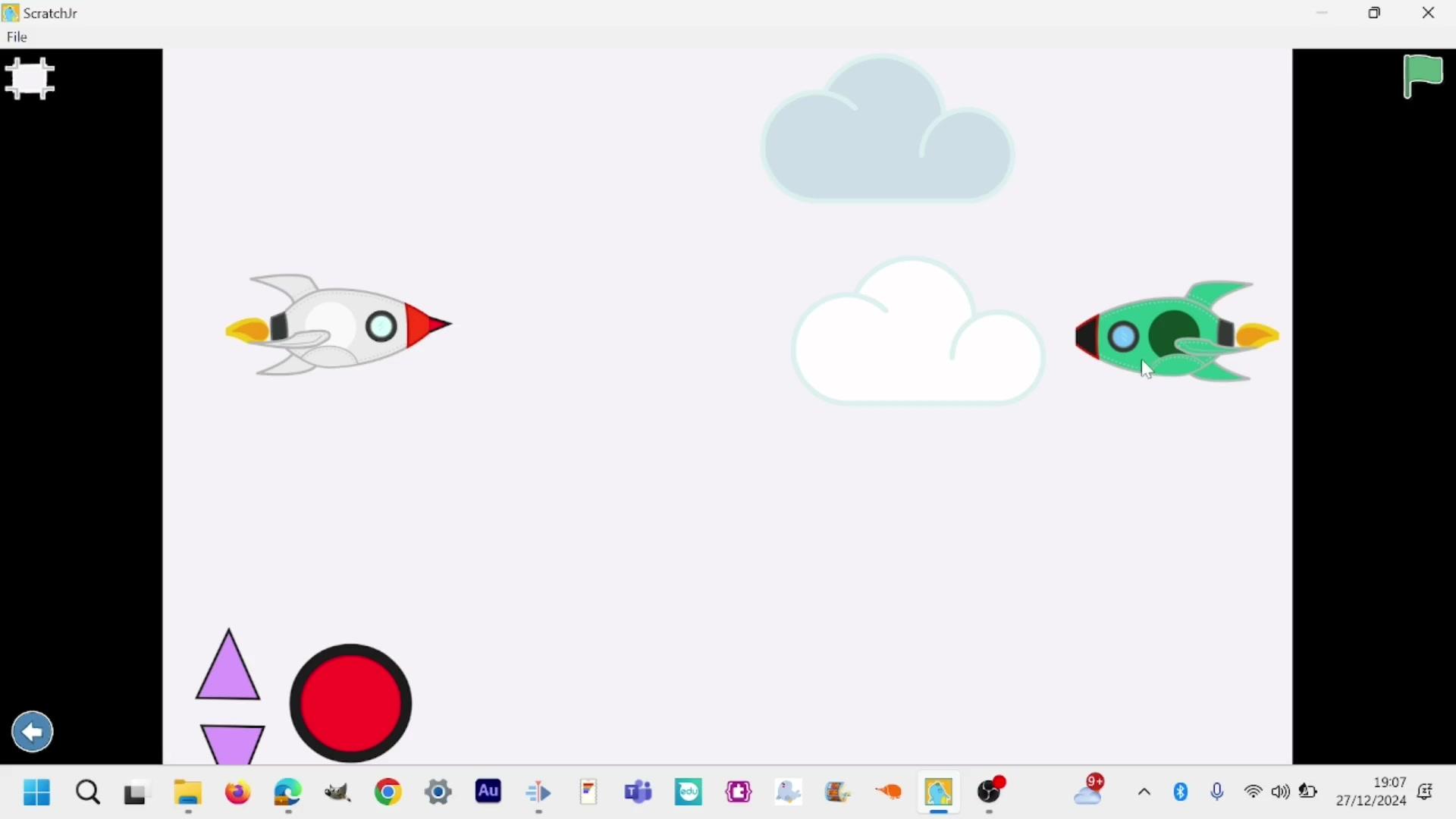Exit full screen presentation mode

coord(30,79)
